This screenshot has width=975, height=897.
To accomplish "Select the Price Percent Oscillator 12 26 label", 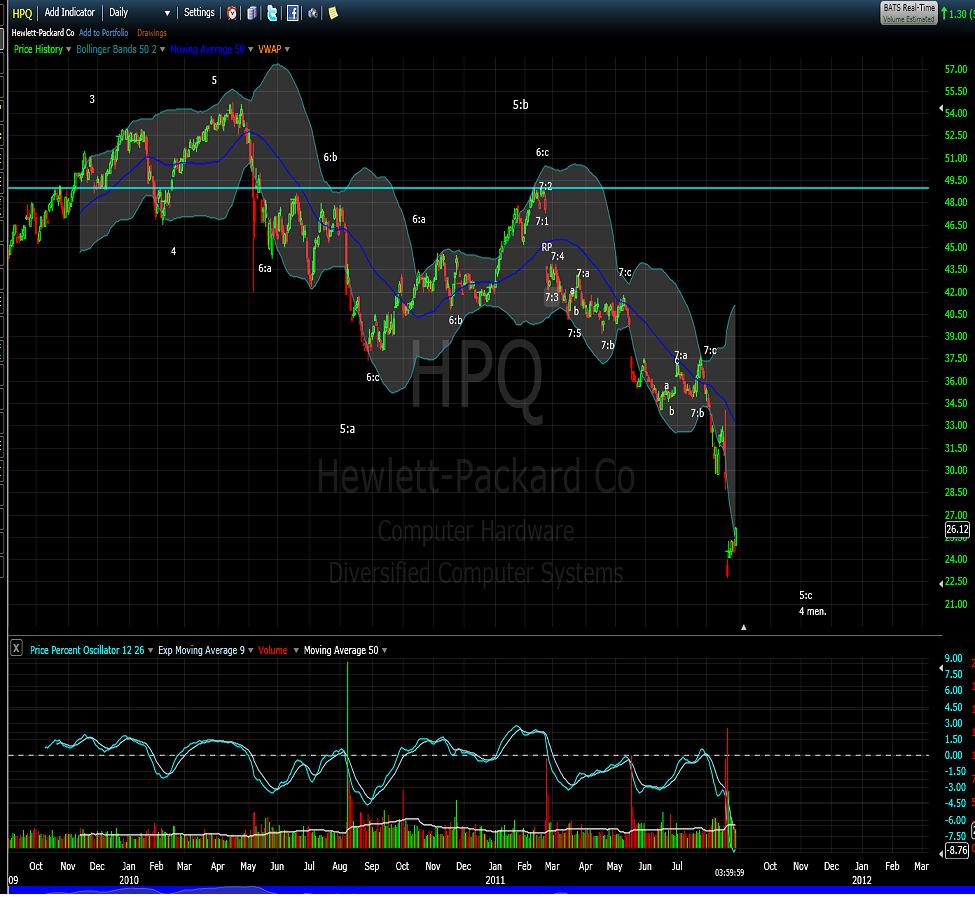I will click(x=87, y=650).
